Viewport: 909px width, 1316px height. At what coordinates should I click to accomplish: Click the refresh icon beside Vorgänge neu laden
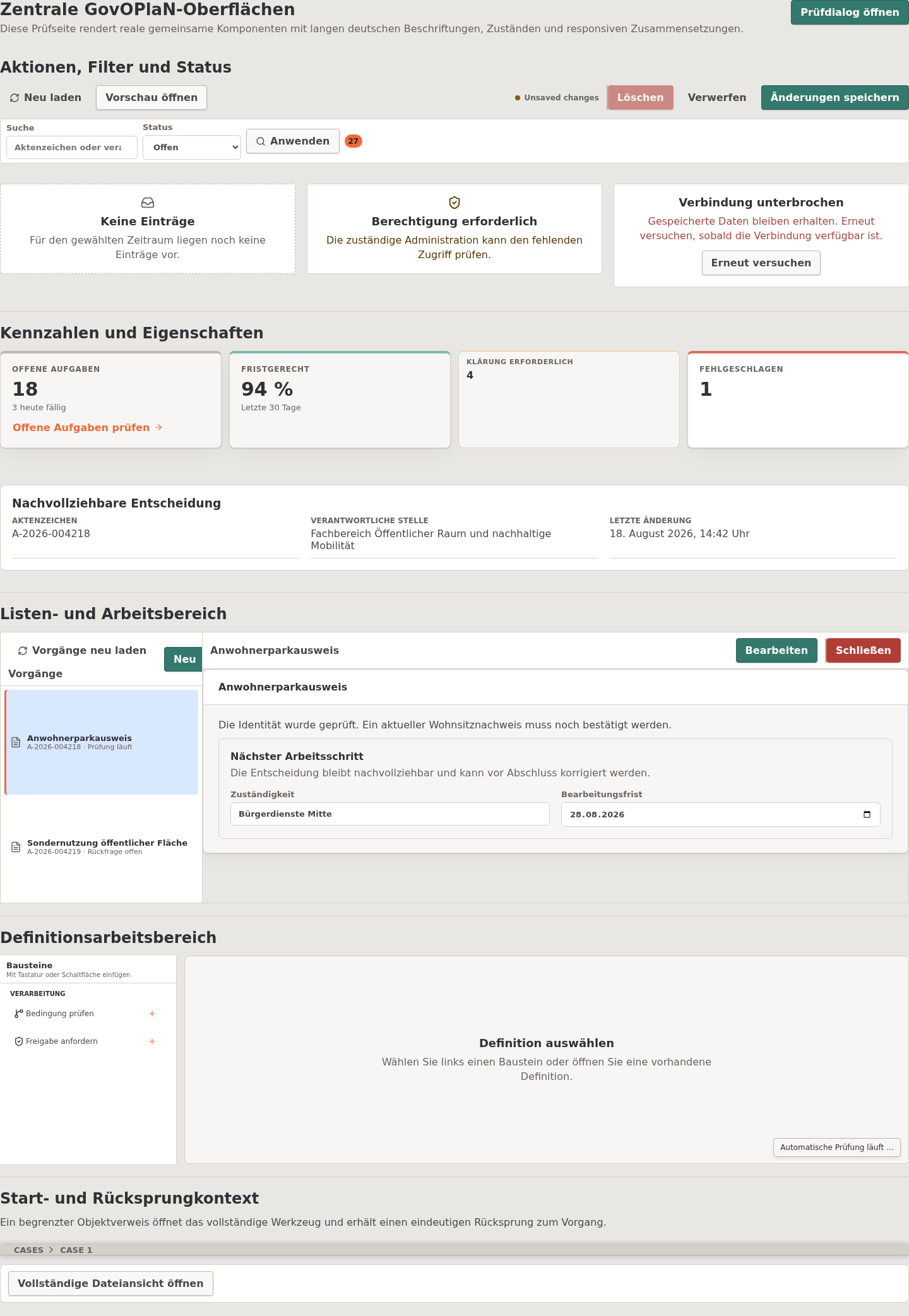tap(23, 651)
